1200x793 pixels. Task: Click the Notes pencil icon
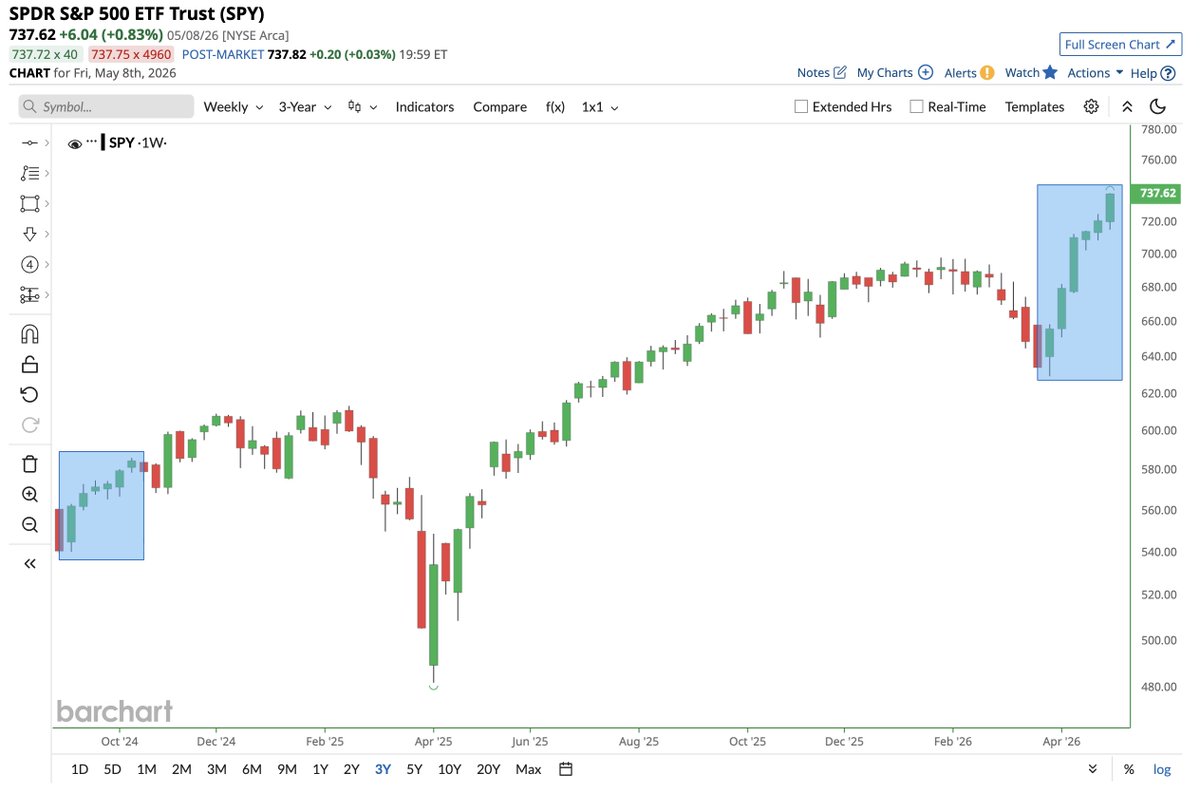pyautogui.click(x=840, y=72)
